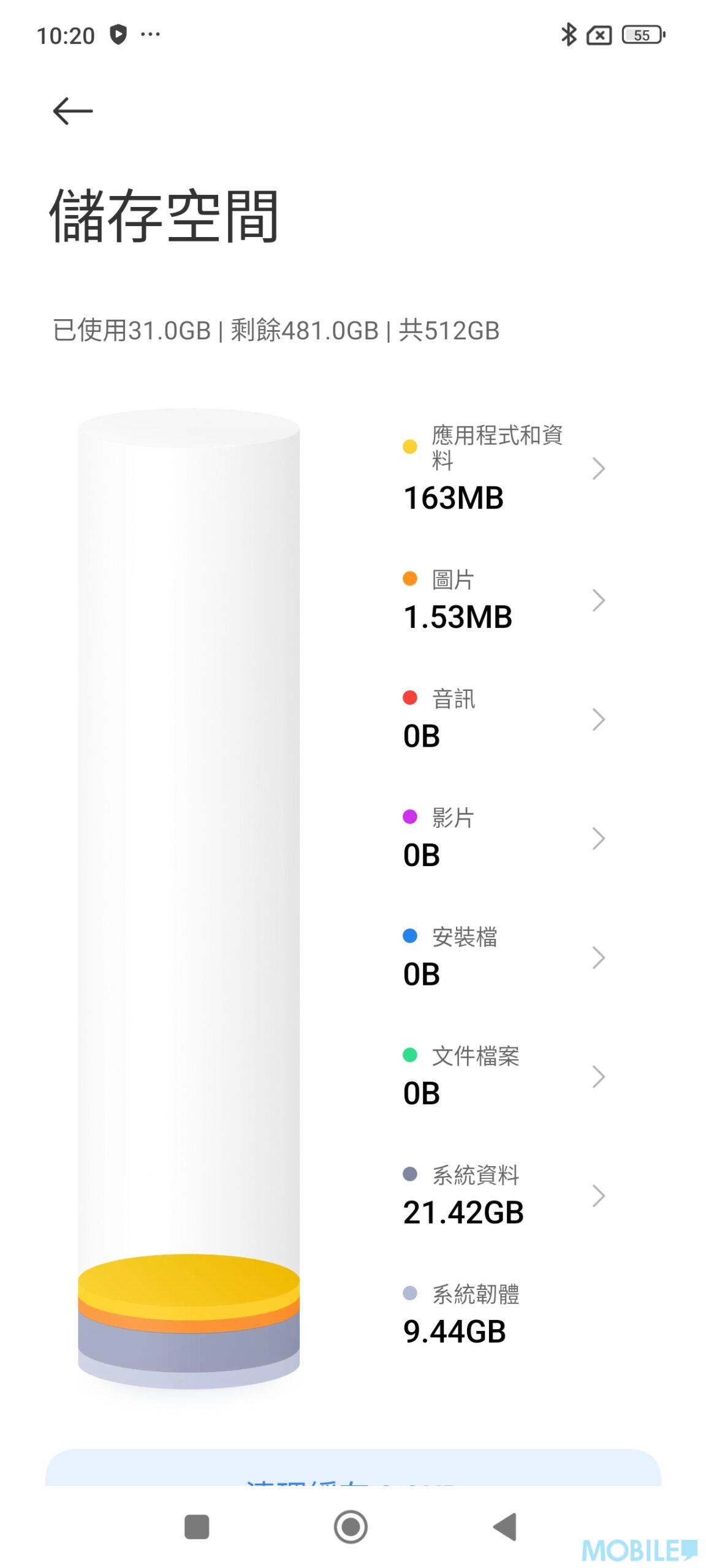
Task: Tap the yellow dot beside 應用程式和資料
Action: 409,447
